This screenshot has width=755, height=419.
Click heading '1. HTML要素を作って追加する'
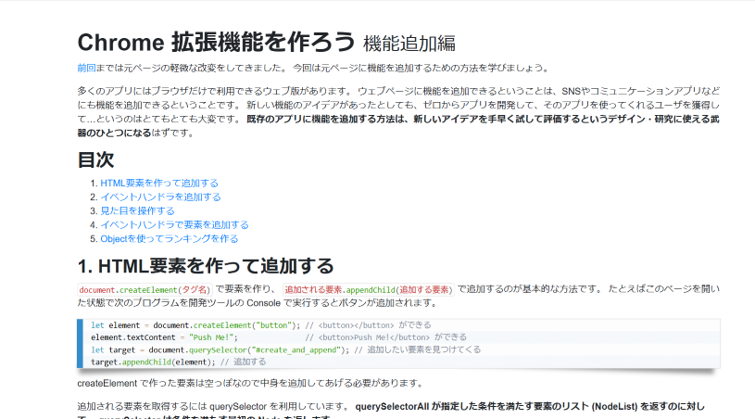206,266
